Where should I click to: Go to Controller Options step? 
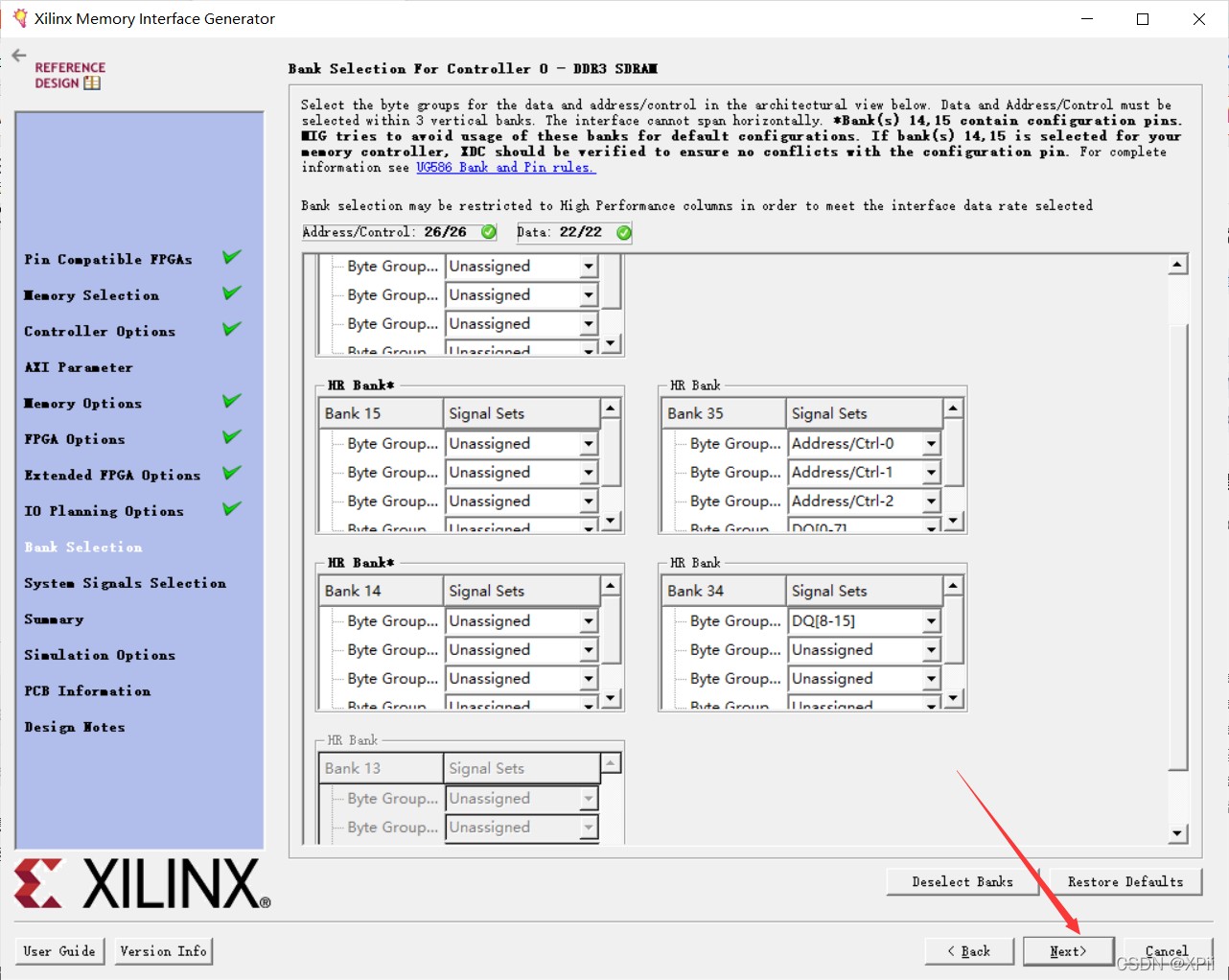(100, 332)
